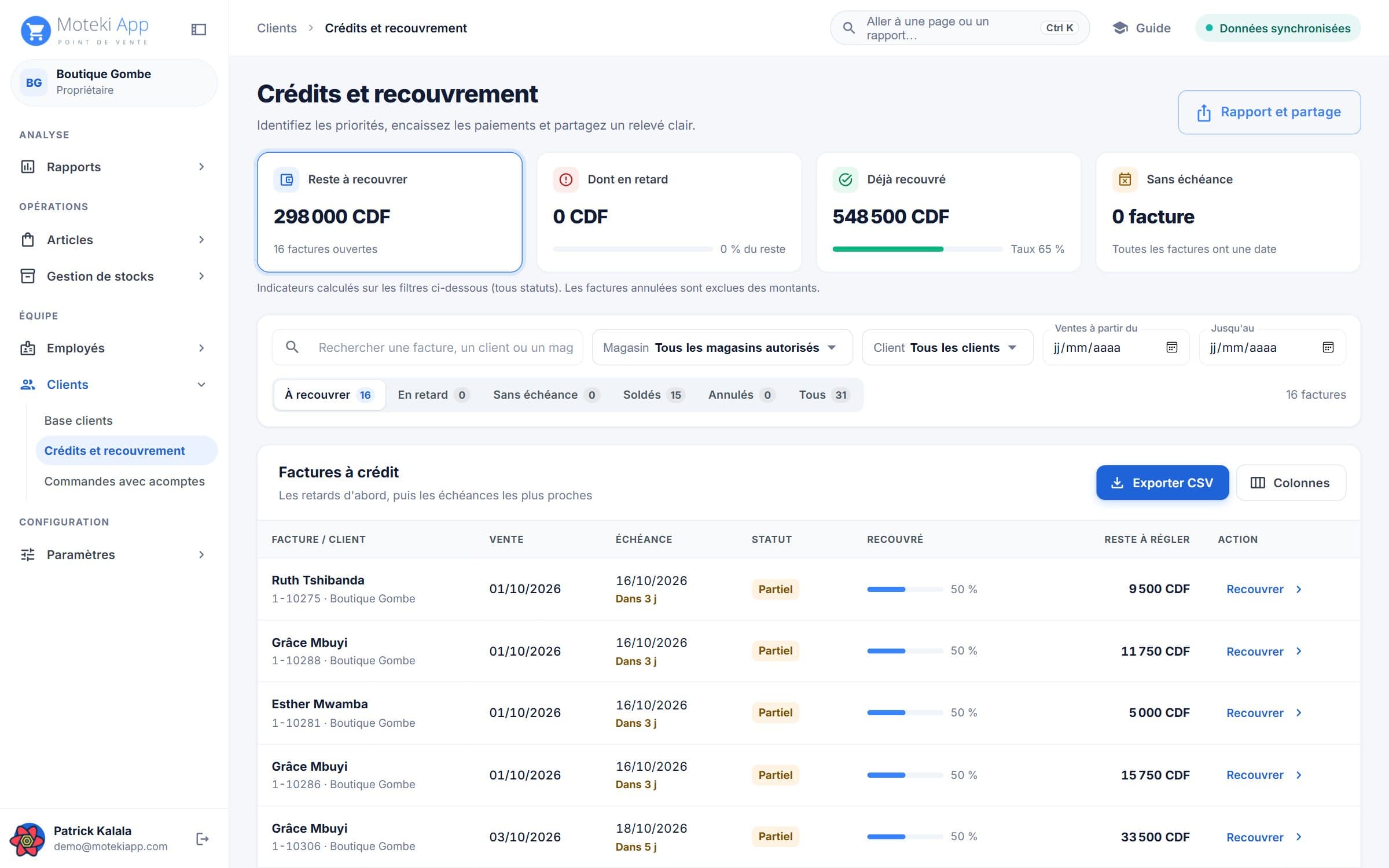The width and height of the screenshot is (1389, 868).
Task: Show the Tous invoices tab
Action: coord(824,395)
